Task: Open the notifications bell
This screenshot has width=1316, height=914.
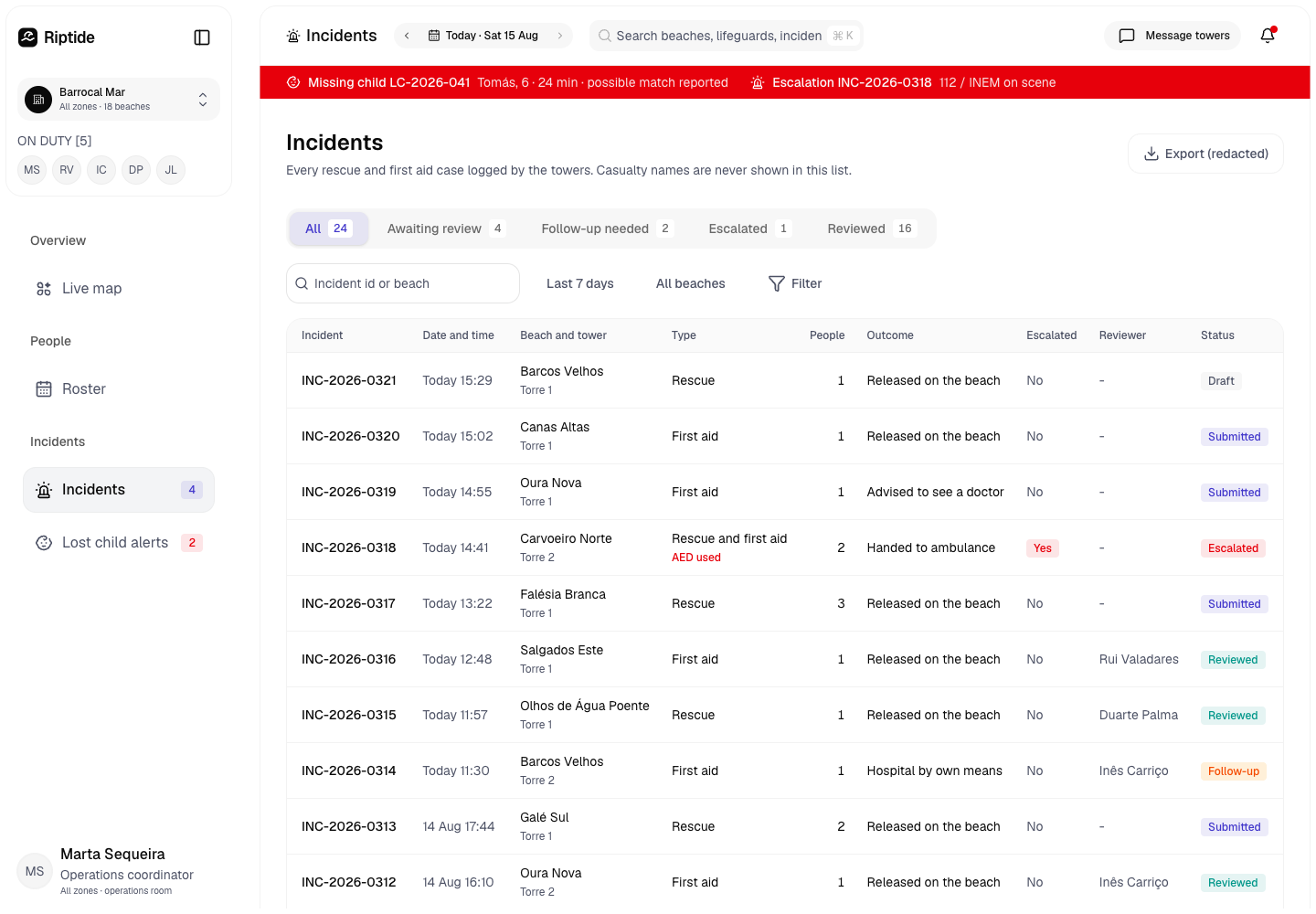Action: coord(1268,36)
